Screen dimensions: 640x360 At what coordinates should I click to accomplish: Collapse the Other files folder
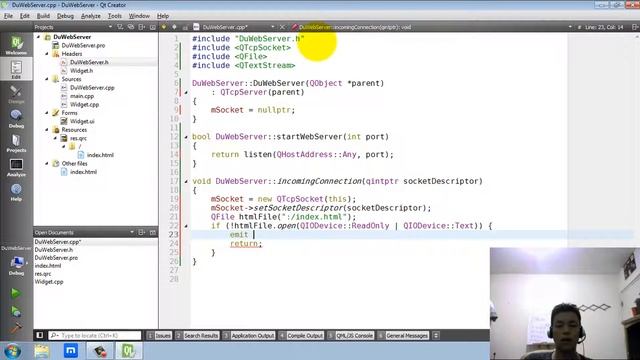point(47,163)
